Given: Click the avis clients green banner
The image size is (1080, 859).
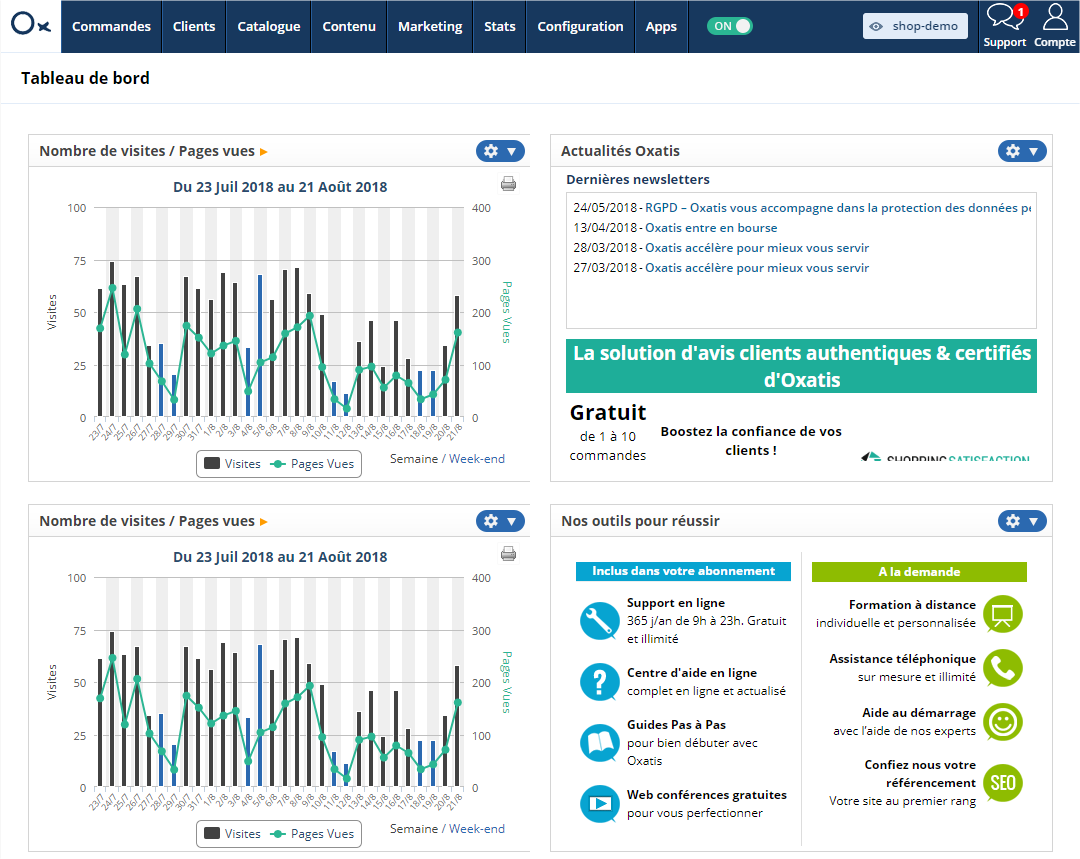Looking at the screenshot, I should pos(801,366).
